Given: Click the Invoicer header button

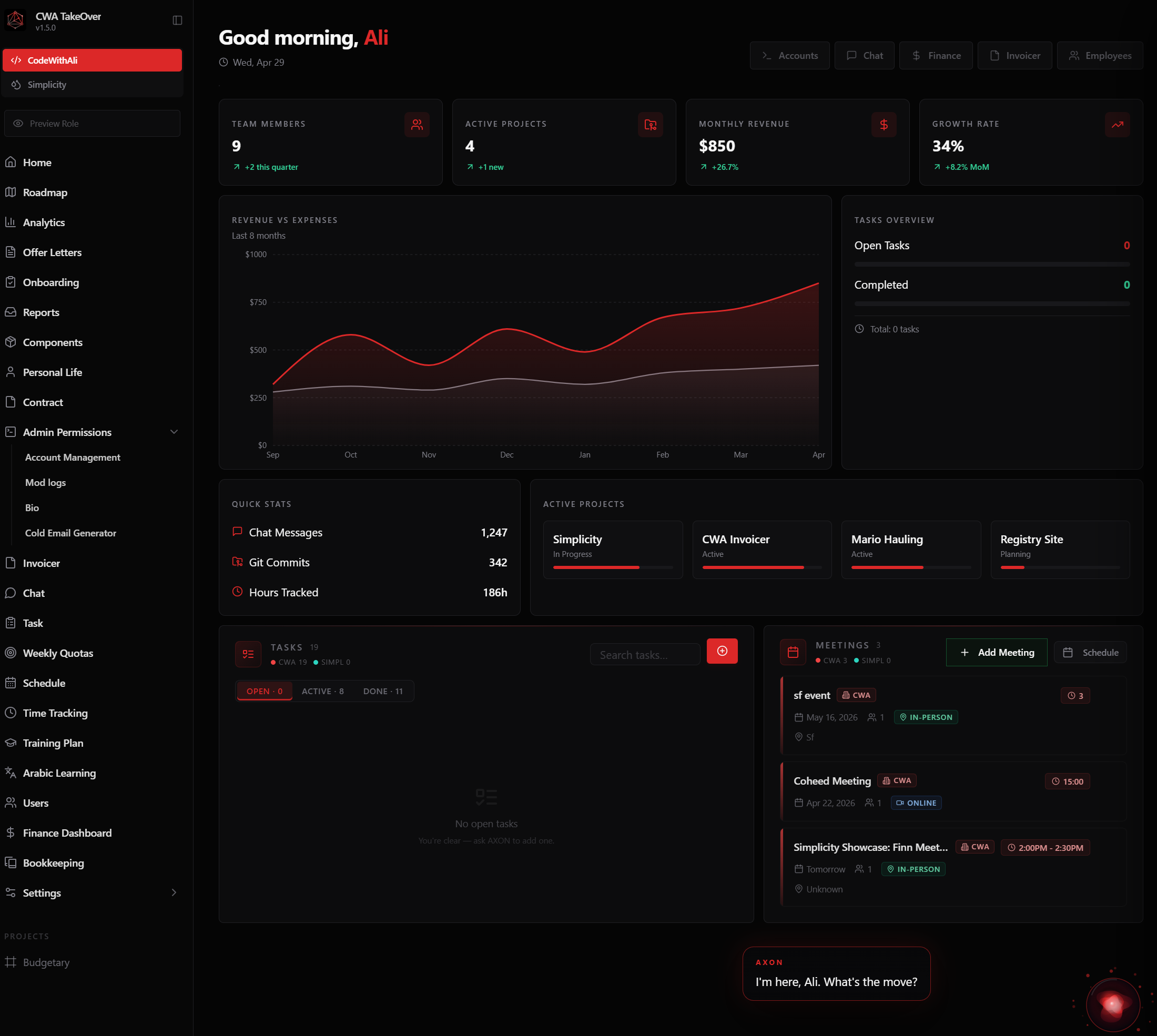Looking at the screenshot, I should 1014,56.
